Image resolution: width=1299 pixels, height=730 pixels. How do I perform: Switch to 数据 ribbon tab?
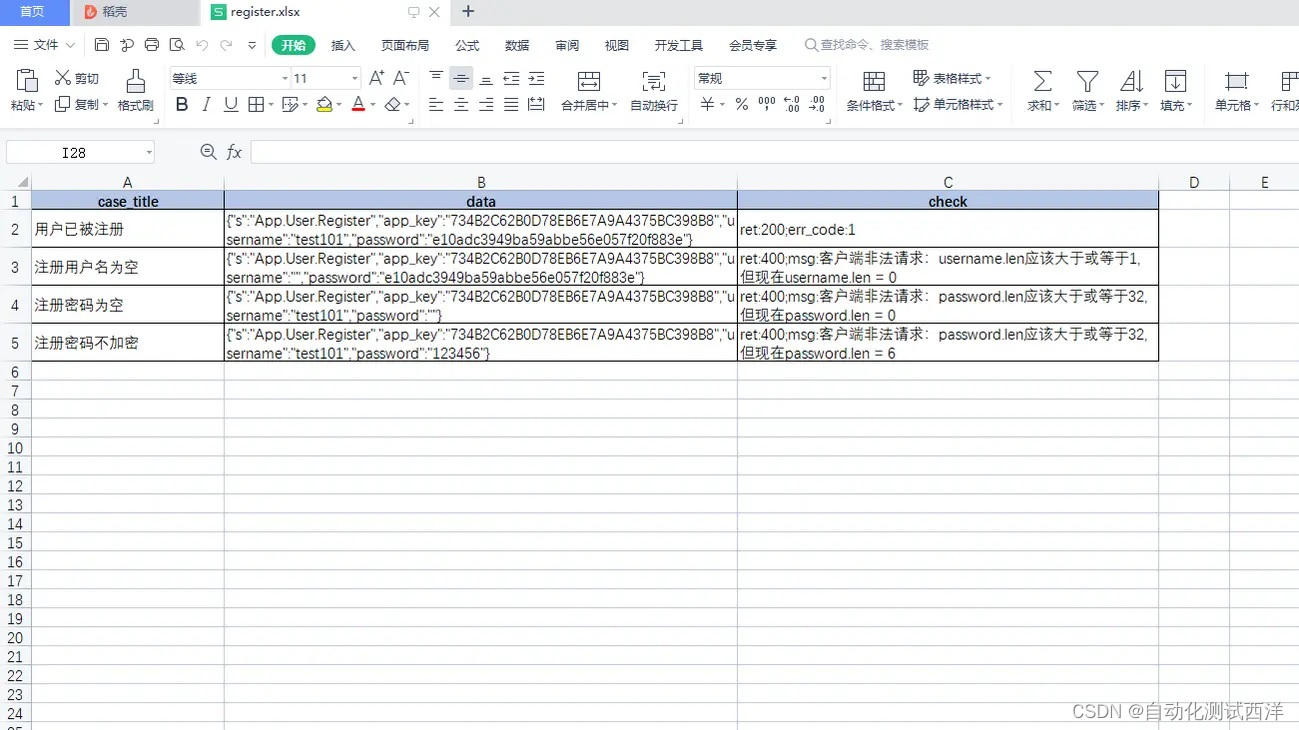click(x=517, y=45)
